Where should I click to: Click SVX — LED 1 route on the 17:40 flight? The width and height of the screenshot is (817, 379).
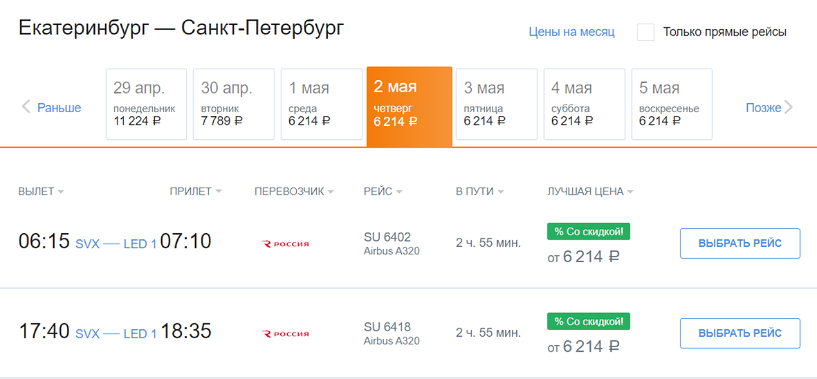pos(116,334)
